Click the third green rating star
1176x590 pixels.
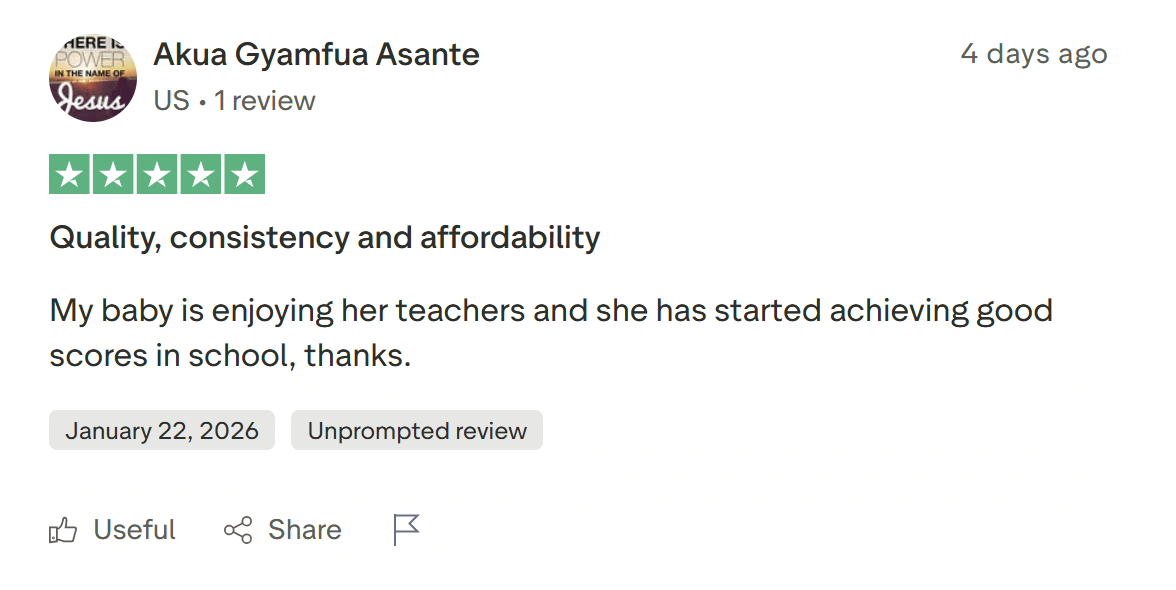[x=157, y=174]
